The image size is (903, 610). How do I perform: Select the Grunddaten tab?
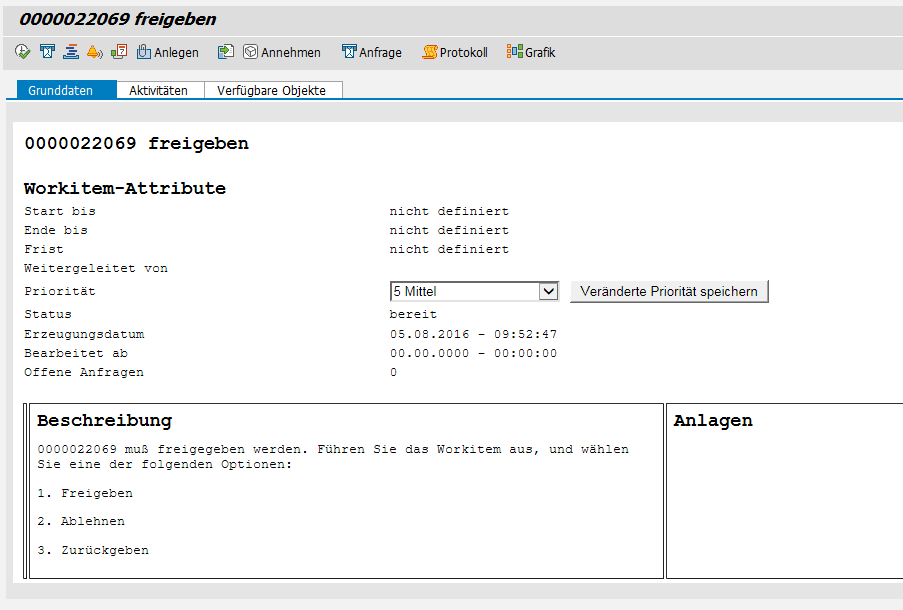click(x=61, y=90)
